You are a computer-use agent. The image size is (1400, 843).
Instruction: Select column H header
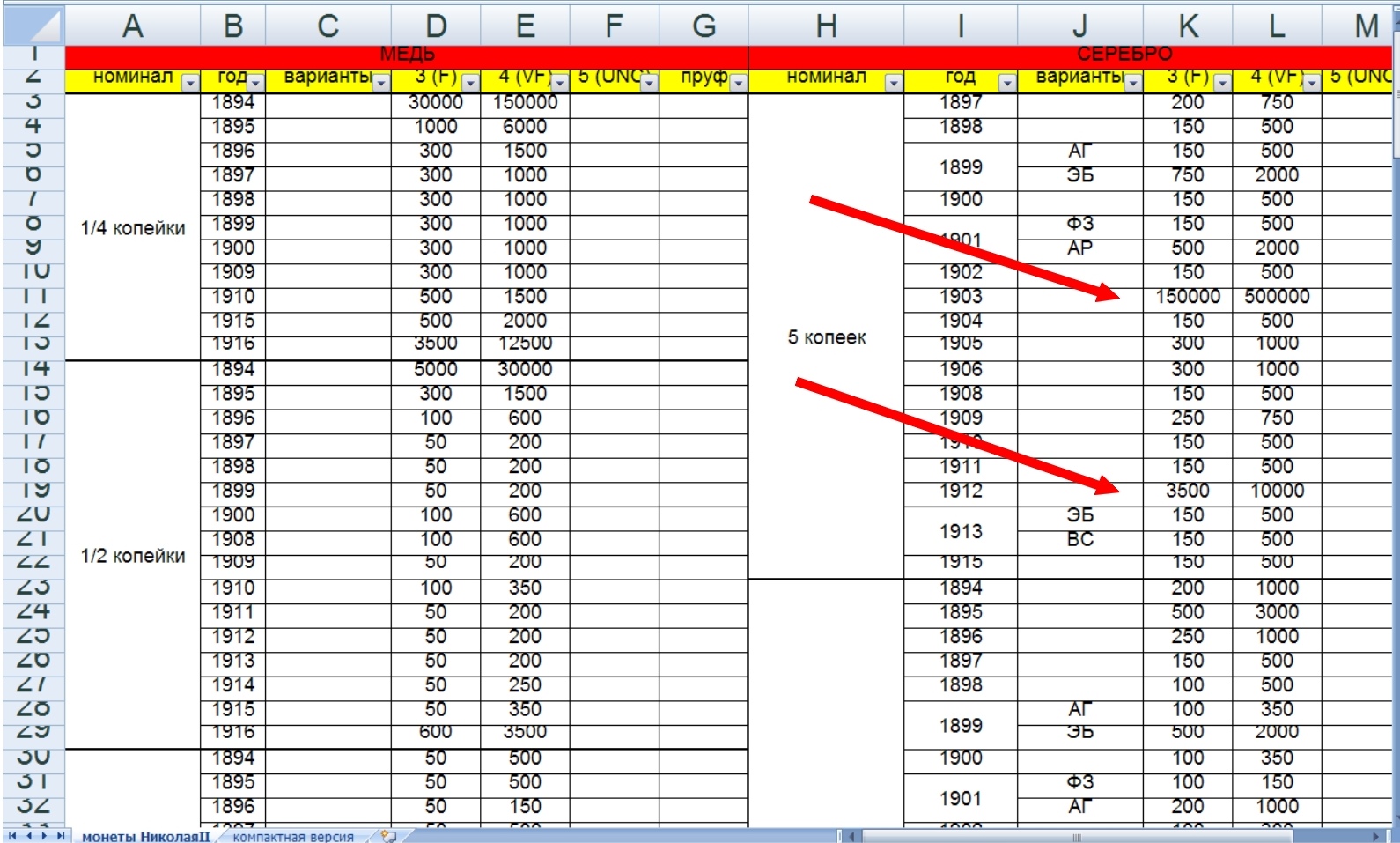(826, 26)
